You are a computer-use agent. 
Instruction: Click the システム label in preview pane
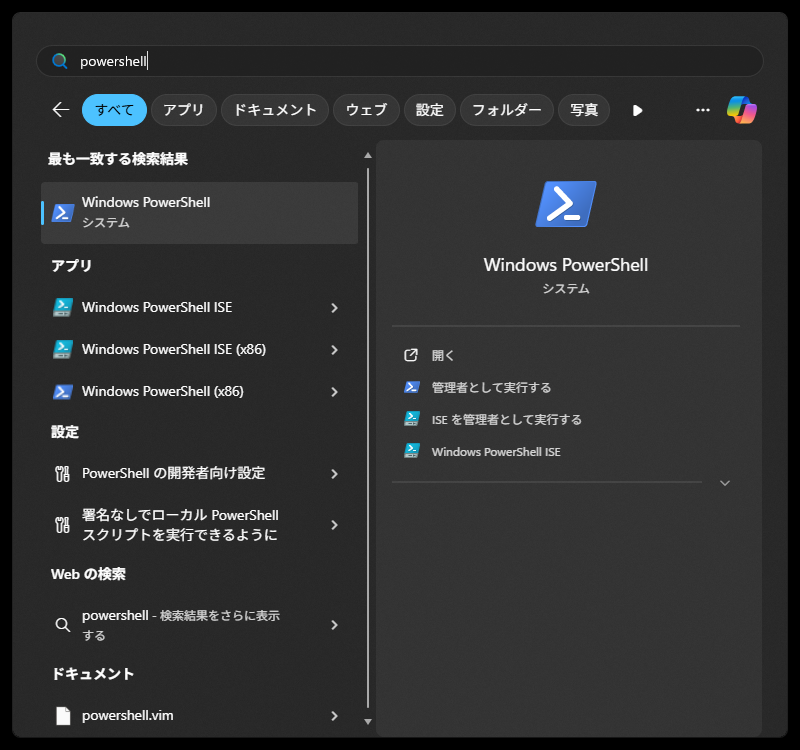(x=566, y=289)
